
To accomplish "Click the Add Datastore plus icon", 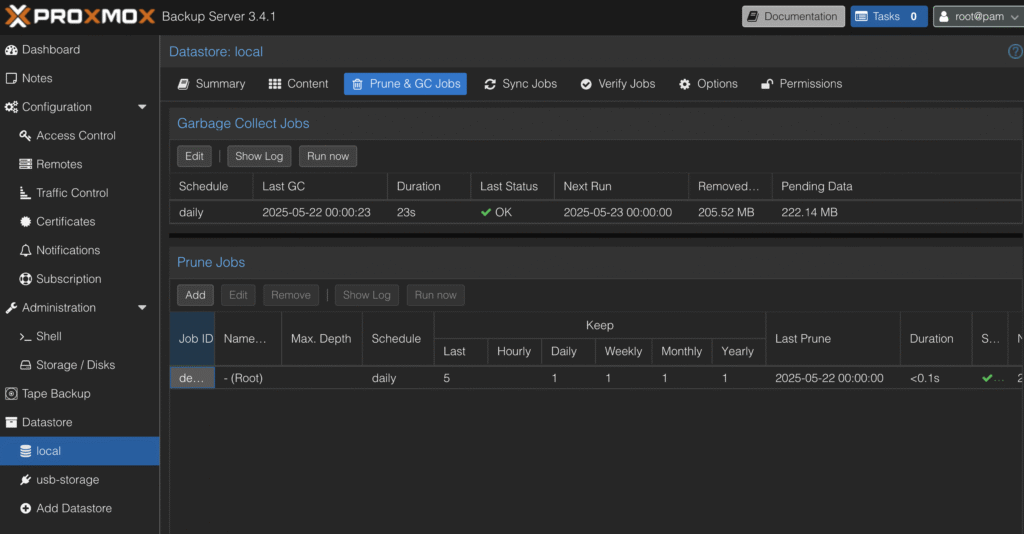I will tap(25, 509).
